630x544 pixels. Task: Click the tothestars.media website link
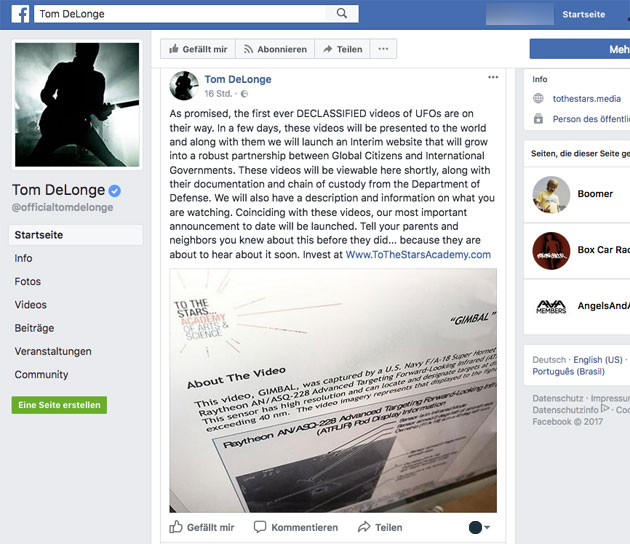[x=587, y=98]
